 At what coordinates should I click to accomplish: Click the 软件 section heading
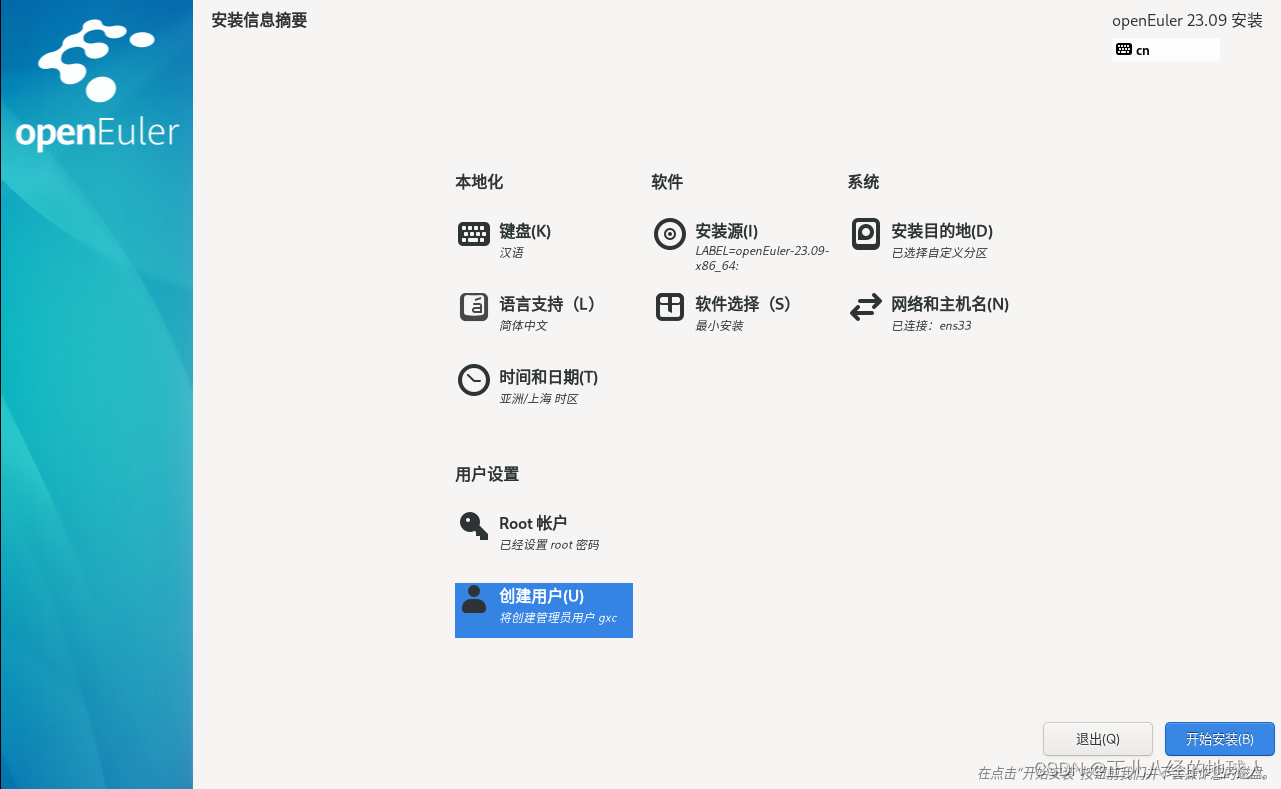(667, 182)
